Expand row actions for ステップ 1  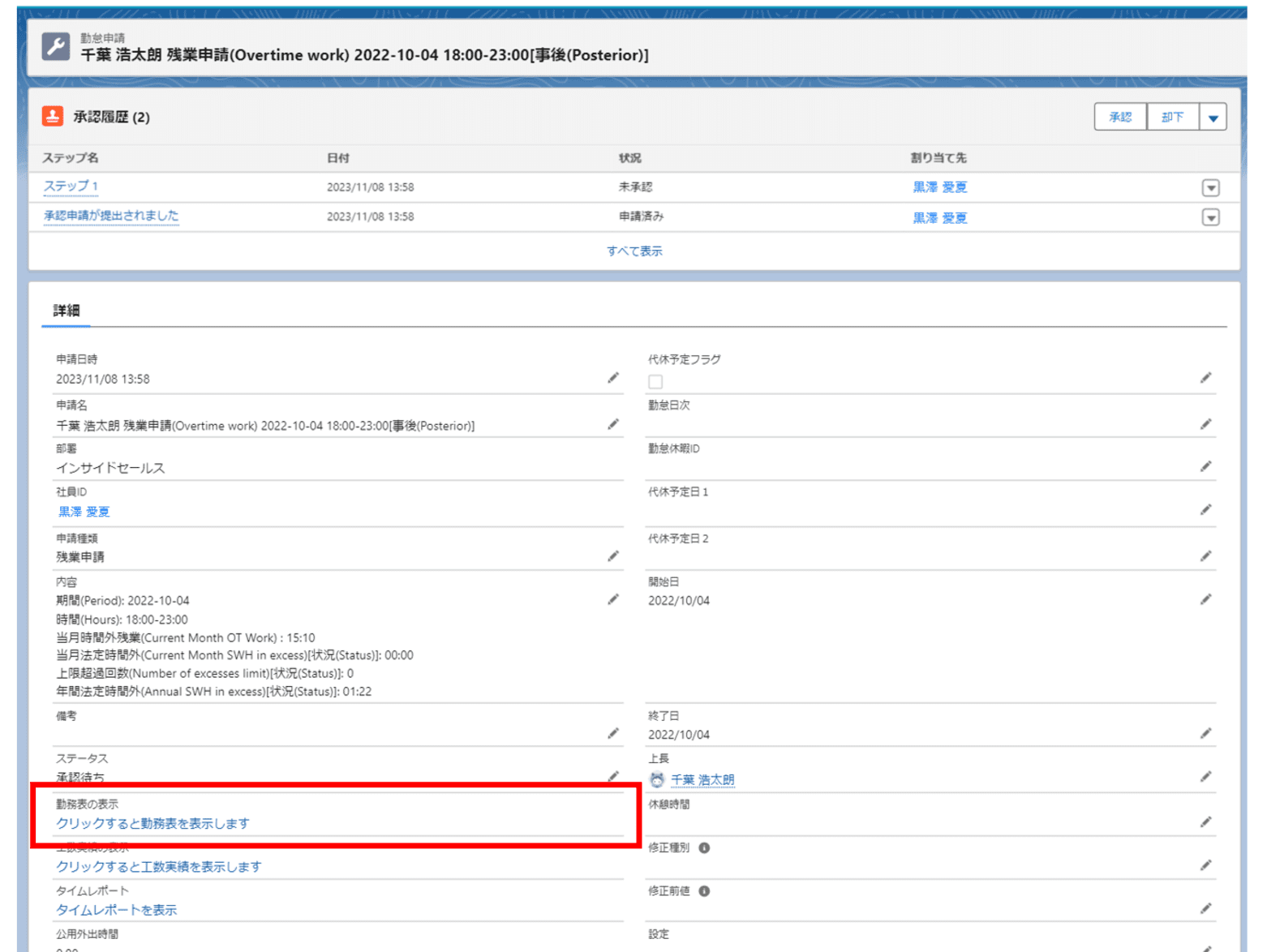point(1210,188)
